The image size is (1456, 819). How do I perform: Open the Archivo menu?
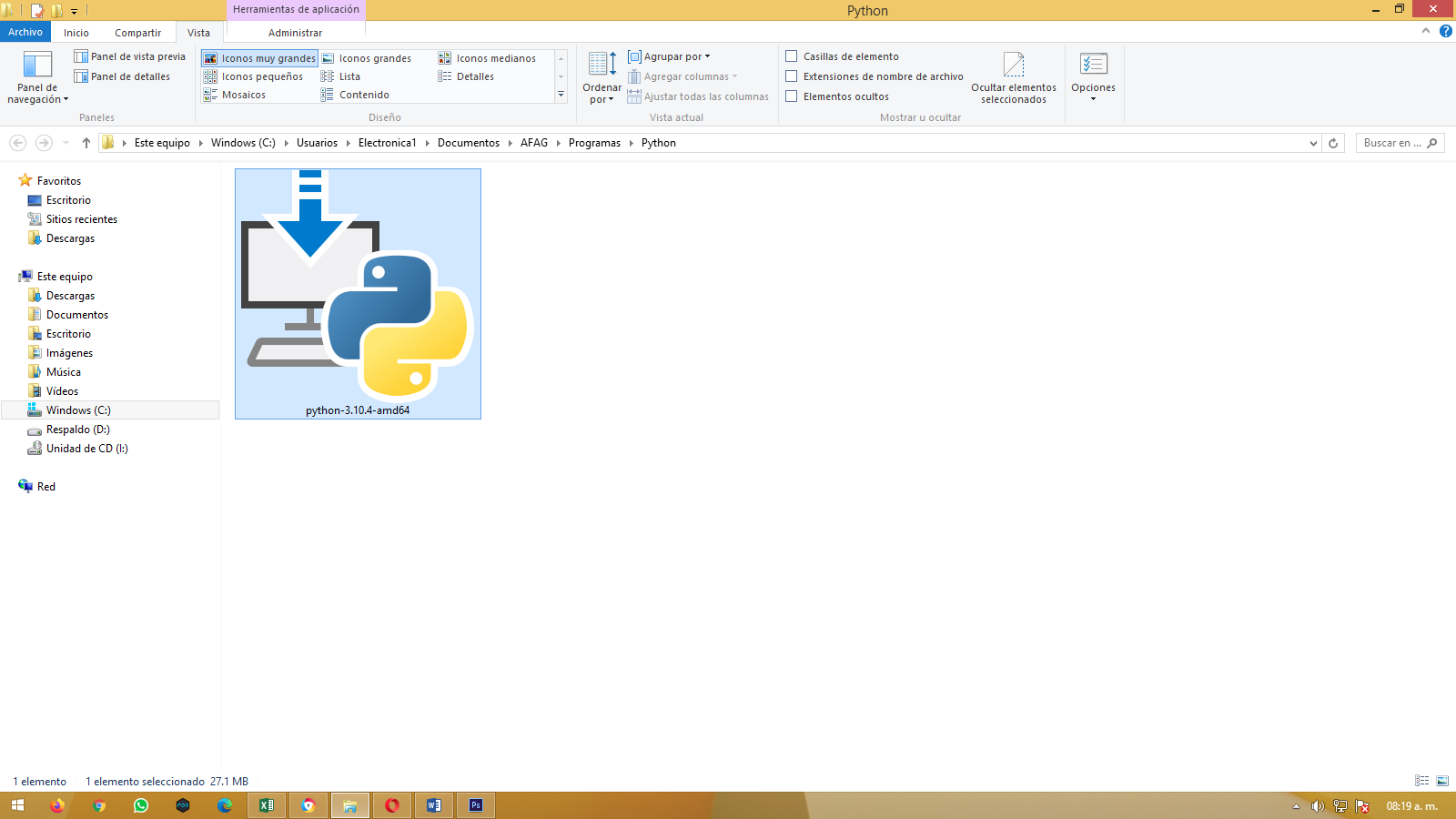[25, 32]
